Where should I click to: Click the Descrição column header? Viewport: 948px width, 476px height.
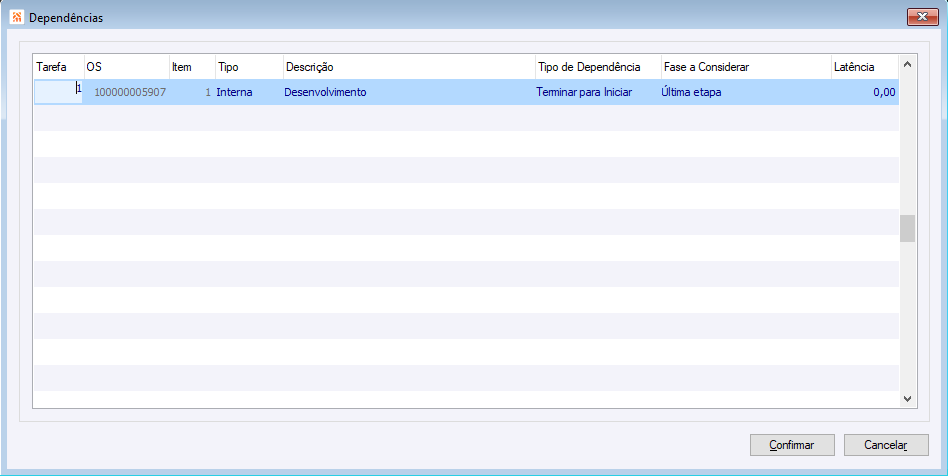(409, 67)
